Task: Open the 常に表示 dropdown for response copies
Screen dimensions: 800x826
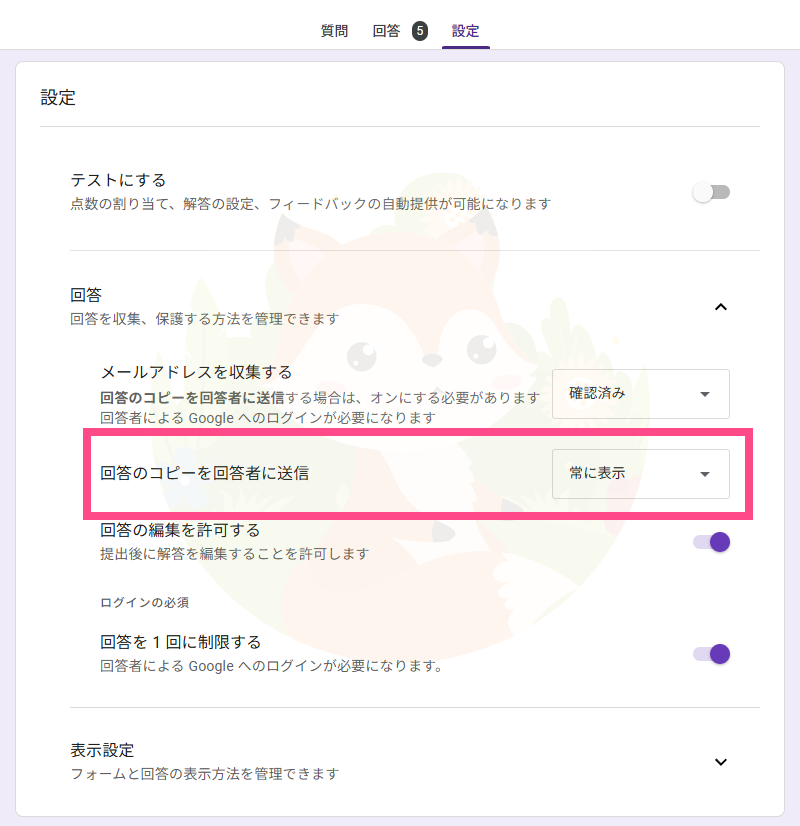Action: [x=640, y=473]
